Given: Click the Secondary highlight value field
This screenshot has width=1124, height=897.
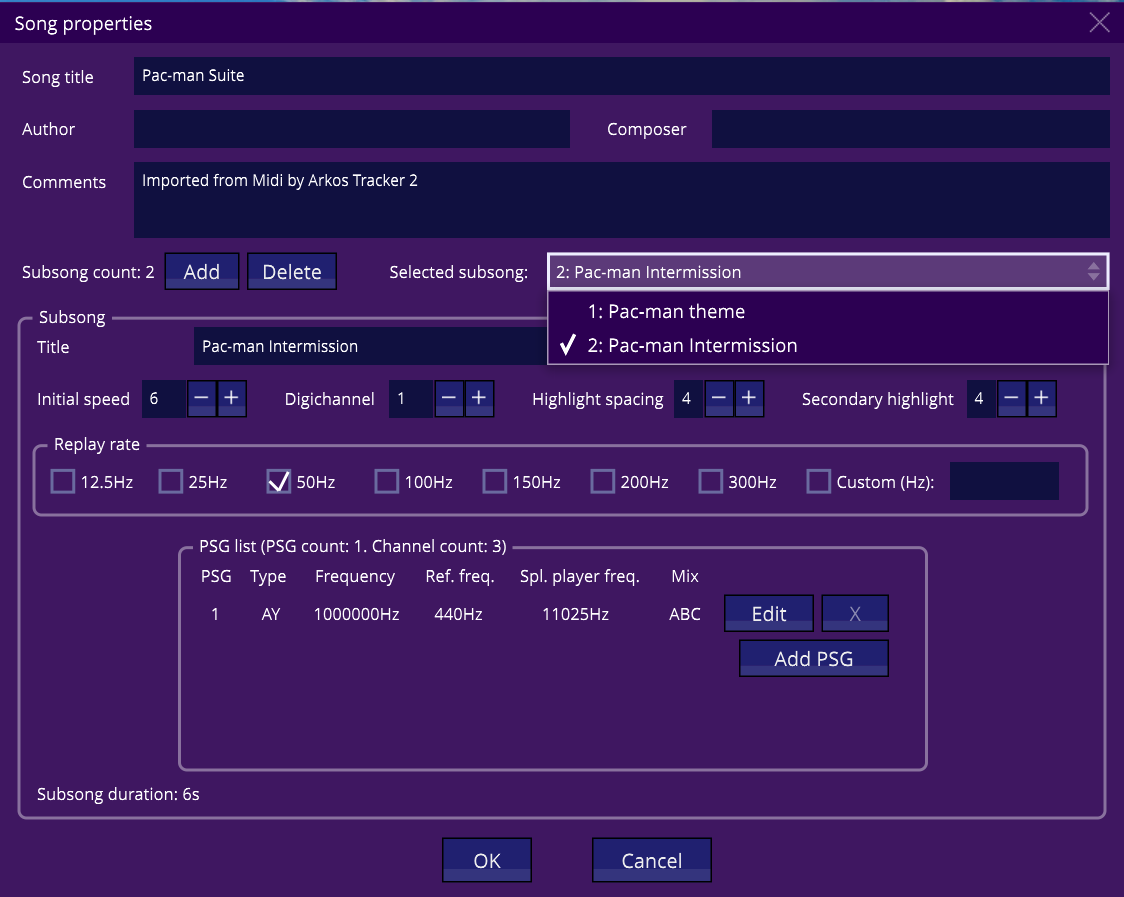Looking at the screenshot, I should 981,399.
